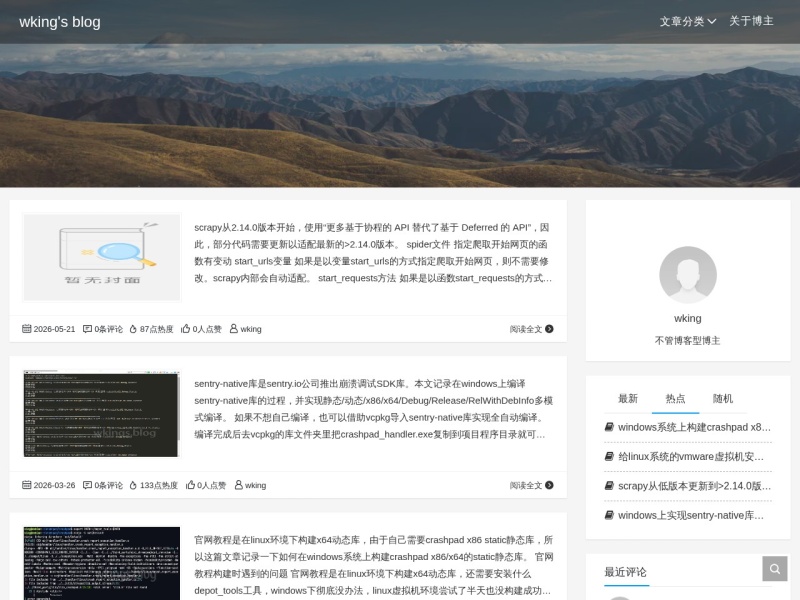Click the comment icon on the 2026-03-26 post
Viewport: 800px width, 600px height.
tap(87, 485)
